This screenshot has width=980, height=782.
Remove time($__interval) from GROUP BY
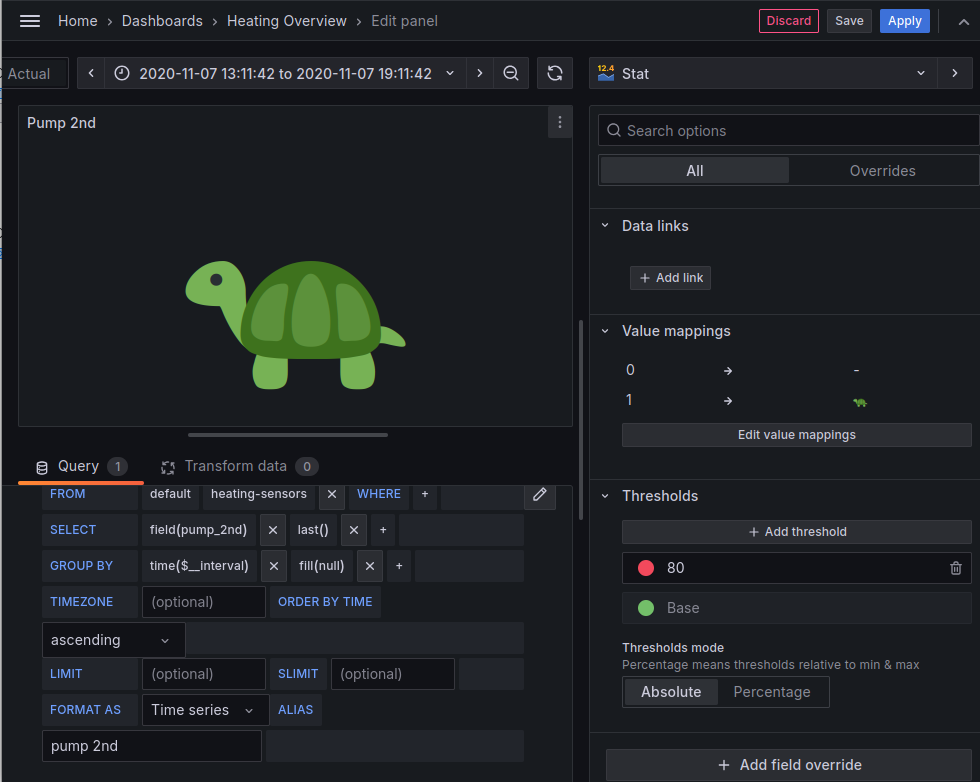pyautogui.click(x=274, y=566)
